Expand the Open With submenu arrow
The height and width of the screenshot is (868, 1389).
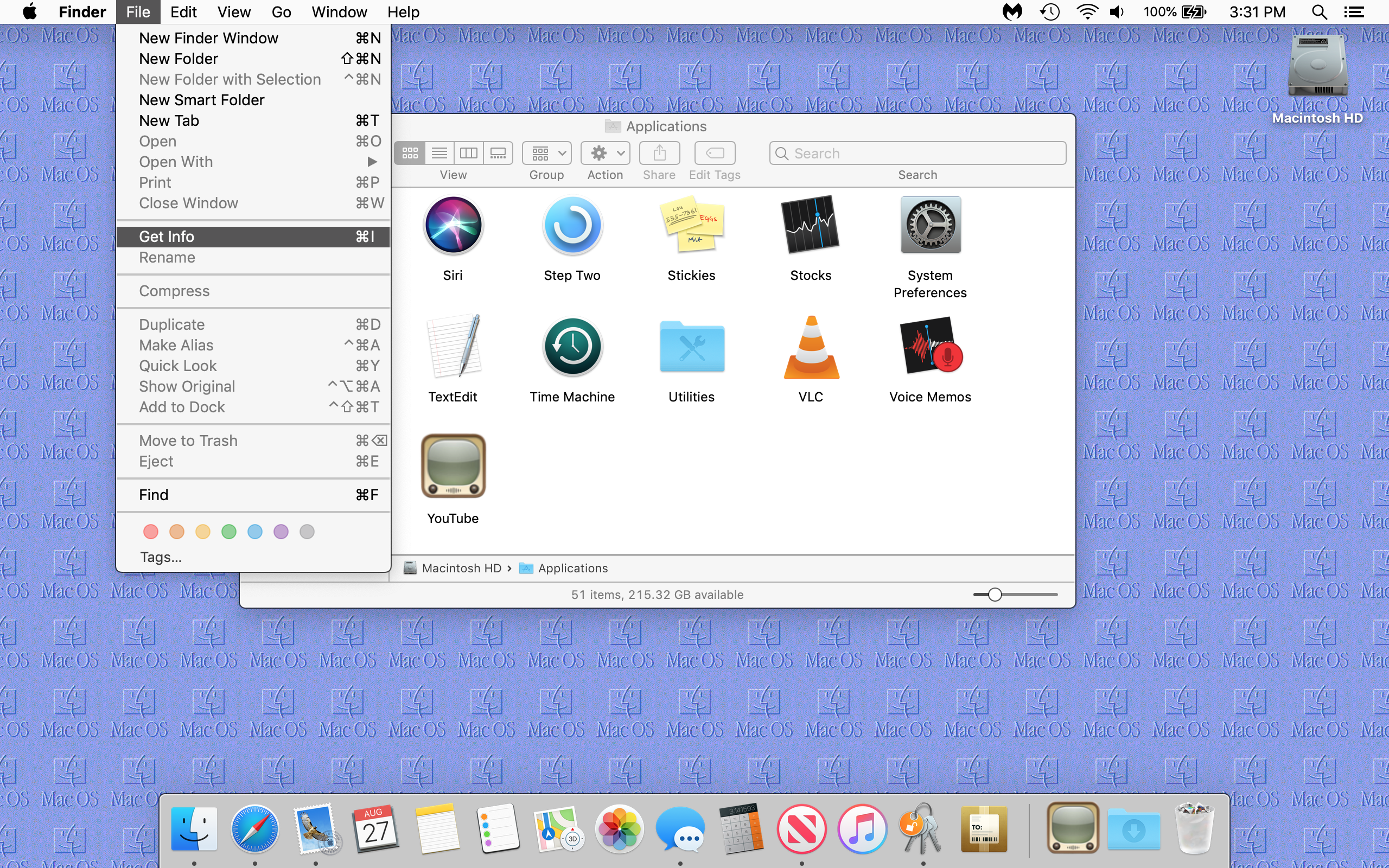372,162
